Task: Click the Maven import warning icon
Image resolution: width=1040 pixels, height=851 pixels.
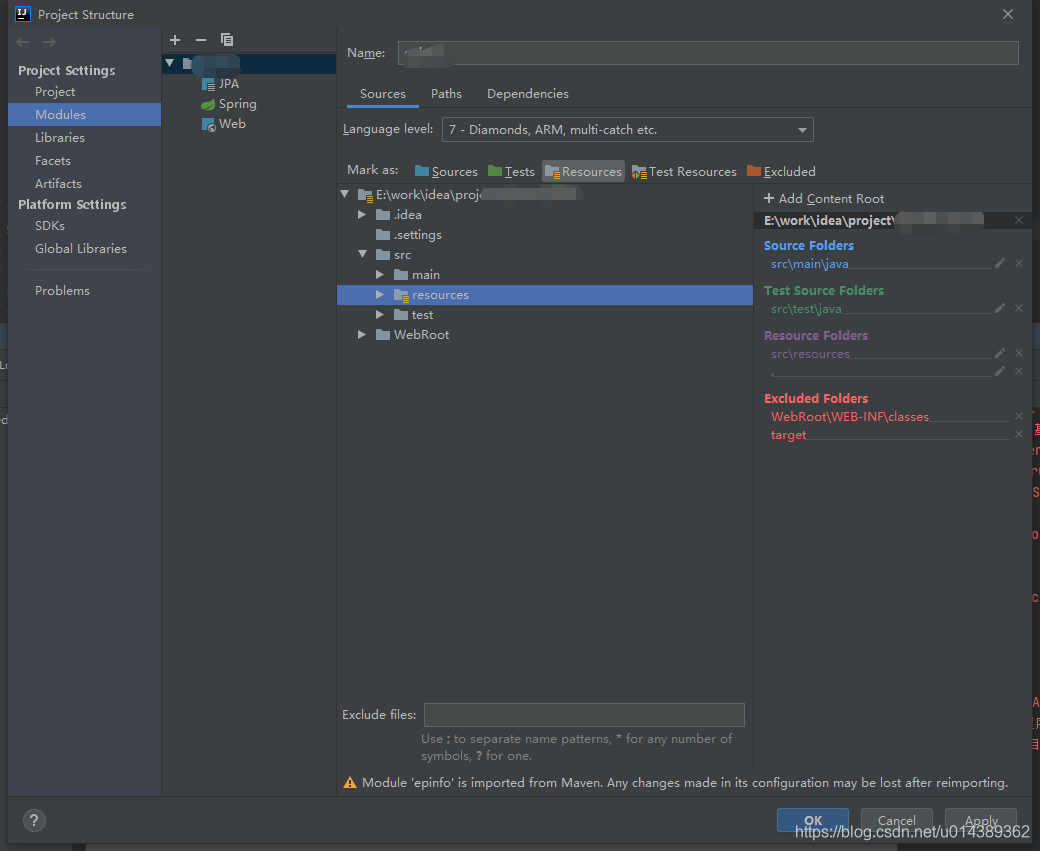Action: point(350,783)
